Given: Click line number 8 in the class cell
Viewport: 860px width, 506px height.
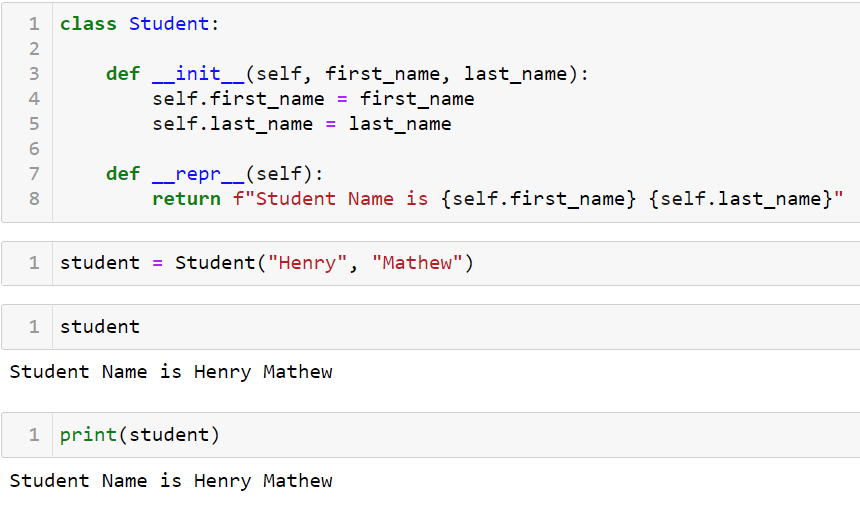Looking at the screenshot, I should coord(34,199).
